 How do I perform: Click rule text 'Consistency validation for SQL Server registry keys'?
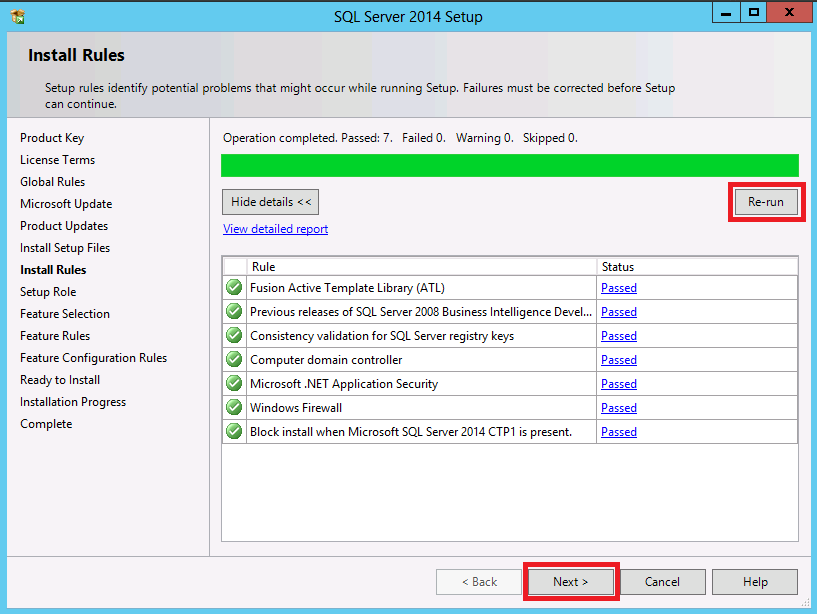382,336
